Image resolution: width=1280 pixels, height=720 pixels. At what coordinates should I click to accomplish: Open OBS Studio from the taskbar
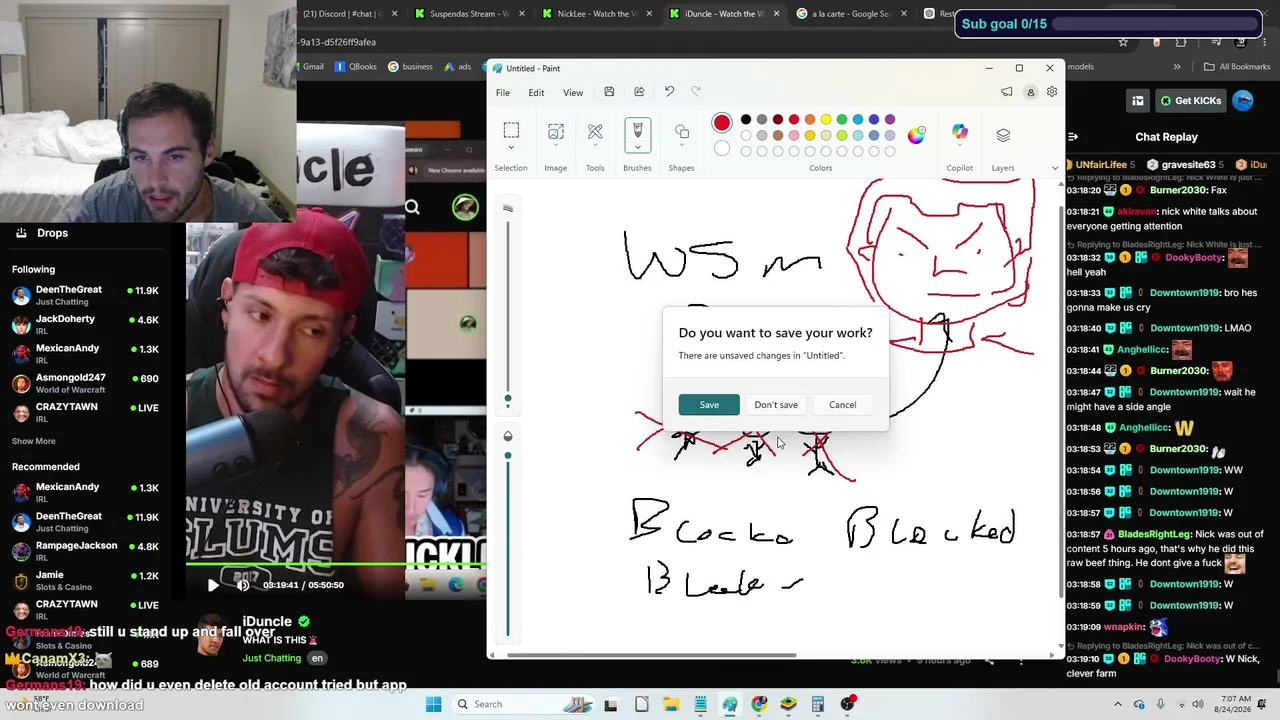tap(847, 704)
